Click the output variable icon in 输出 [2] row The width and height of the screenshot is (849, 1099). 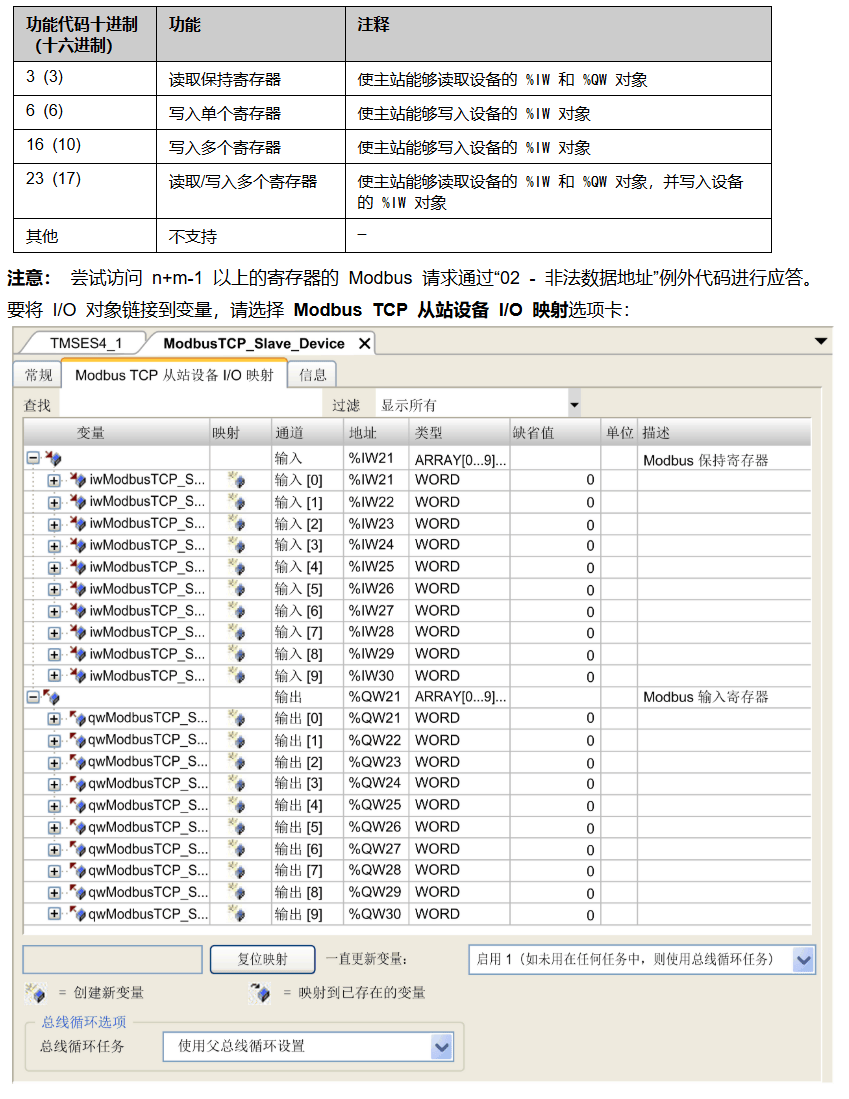pos(77,762)
